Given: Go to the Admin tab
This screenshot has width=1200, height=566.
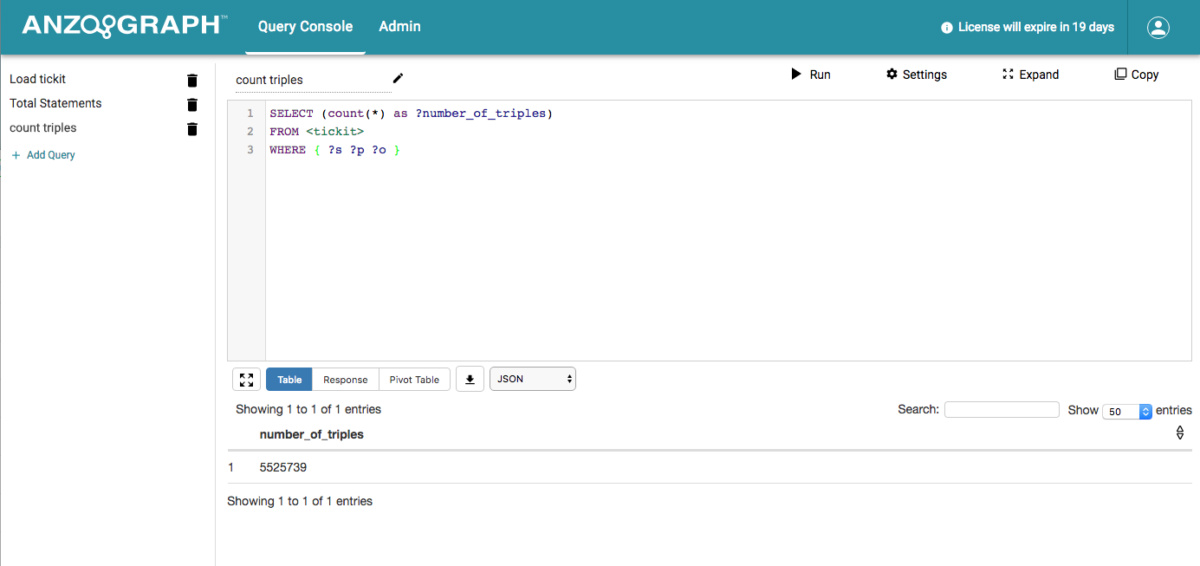Looking at the screenshot, I should pyautogui.click(x=400, y=27).
